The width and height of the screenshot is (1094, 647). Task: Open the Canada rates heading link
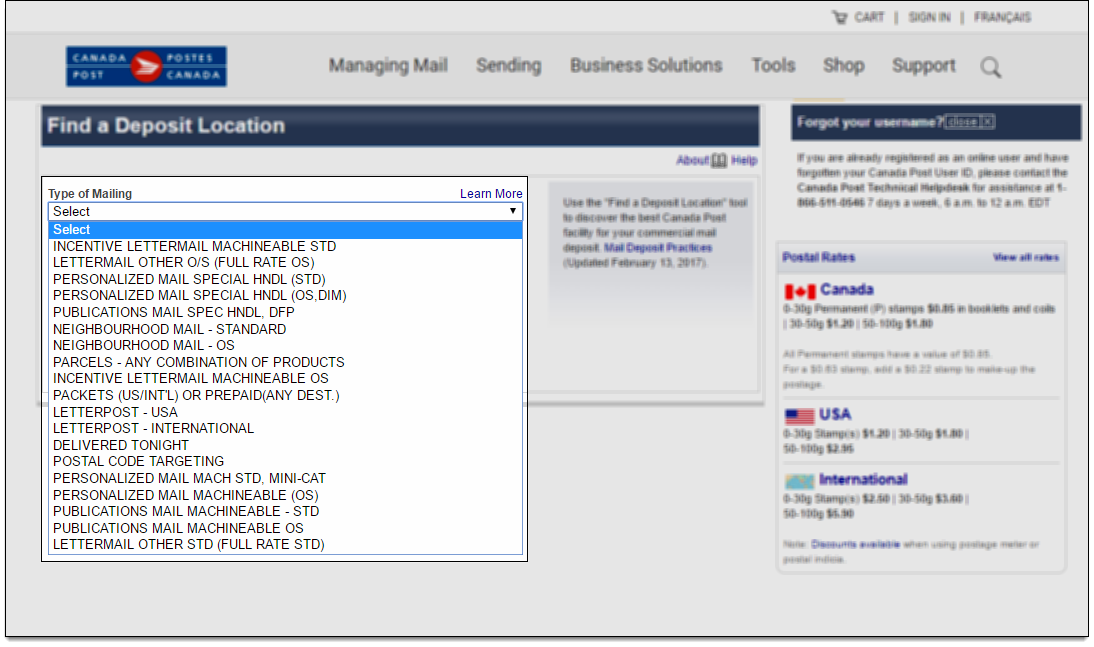pyautogui.click(x=846, y=290)
